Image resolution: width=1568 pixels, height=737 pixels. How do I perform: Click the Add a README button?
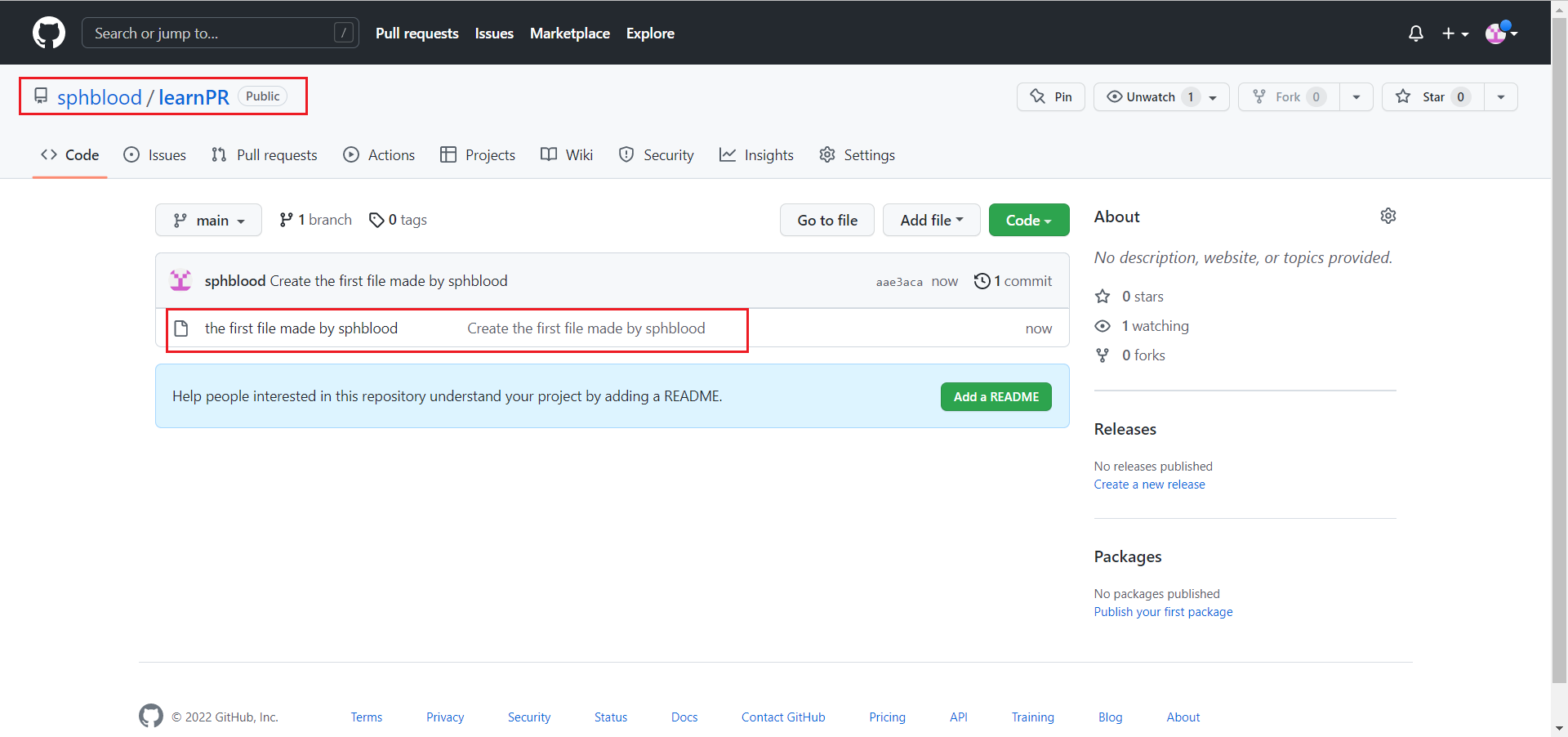click(x=996, y=396)
